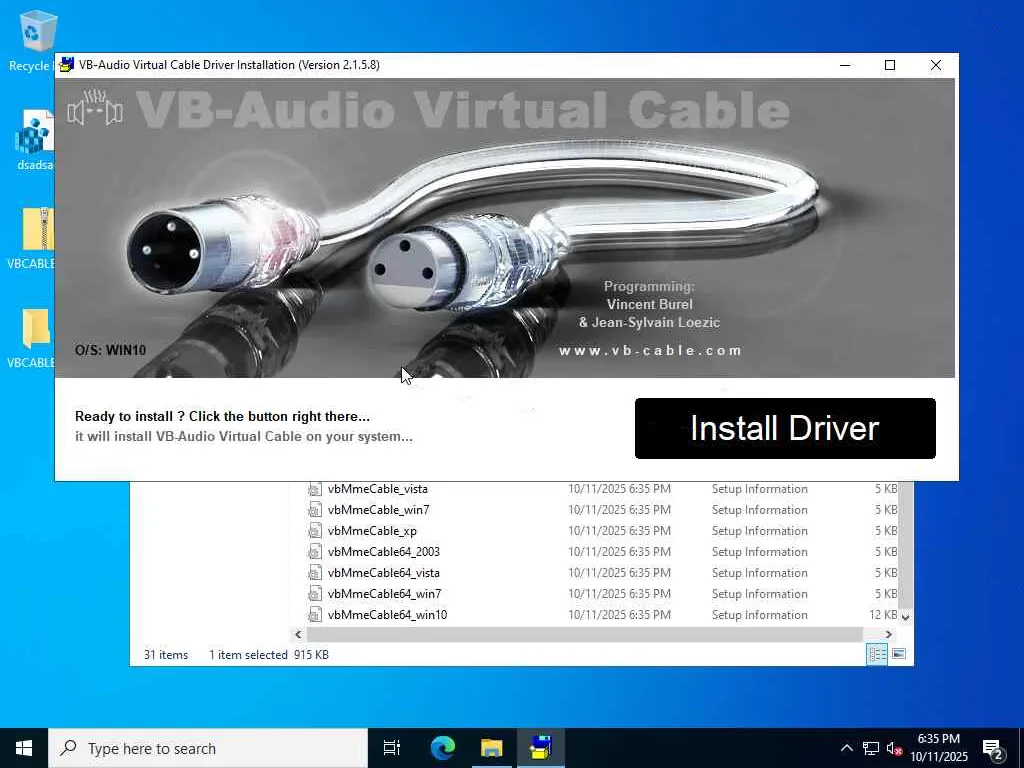Click Explorer horizontal scrollbar track
Viewport: 1024px width, 768px height.
click(584, 634)
